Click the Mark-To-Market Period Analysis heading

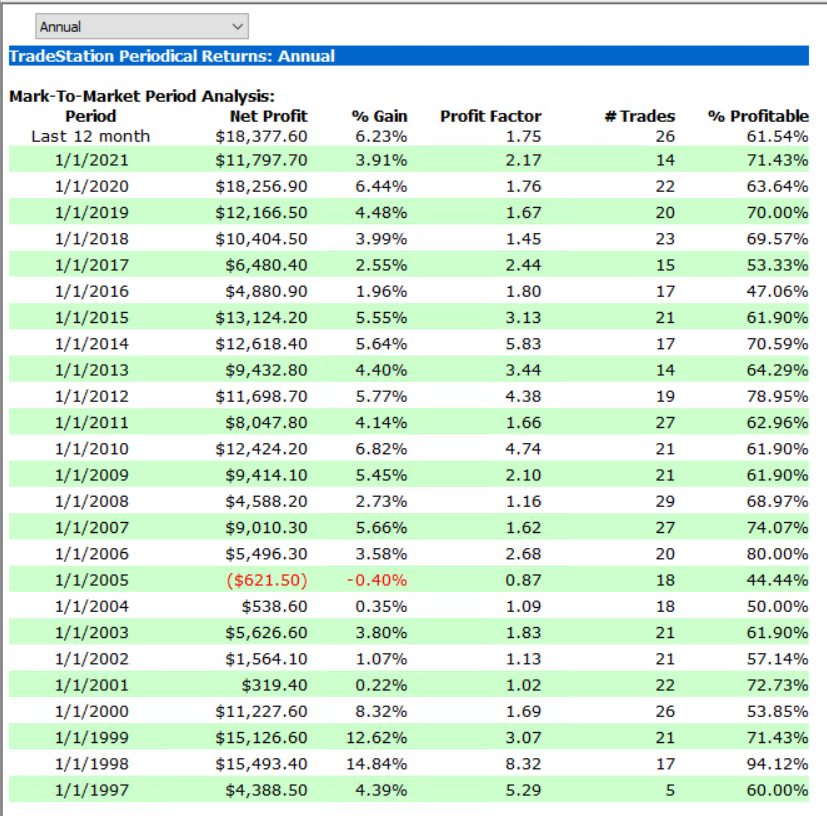[141, 97]
